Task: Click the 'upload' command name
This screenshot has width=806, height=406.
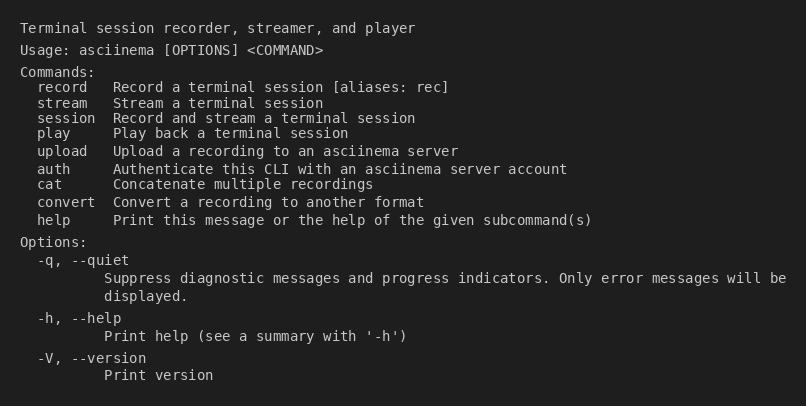Action: 62,152
